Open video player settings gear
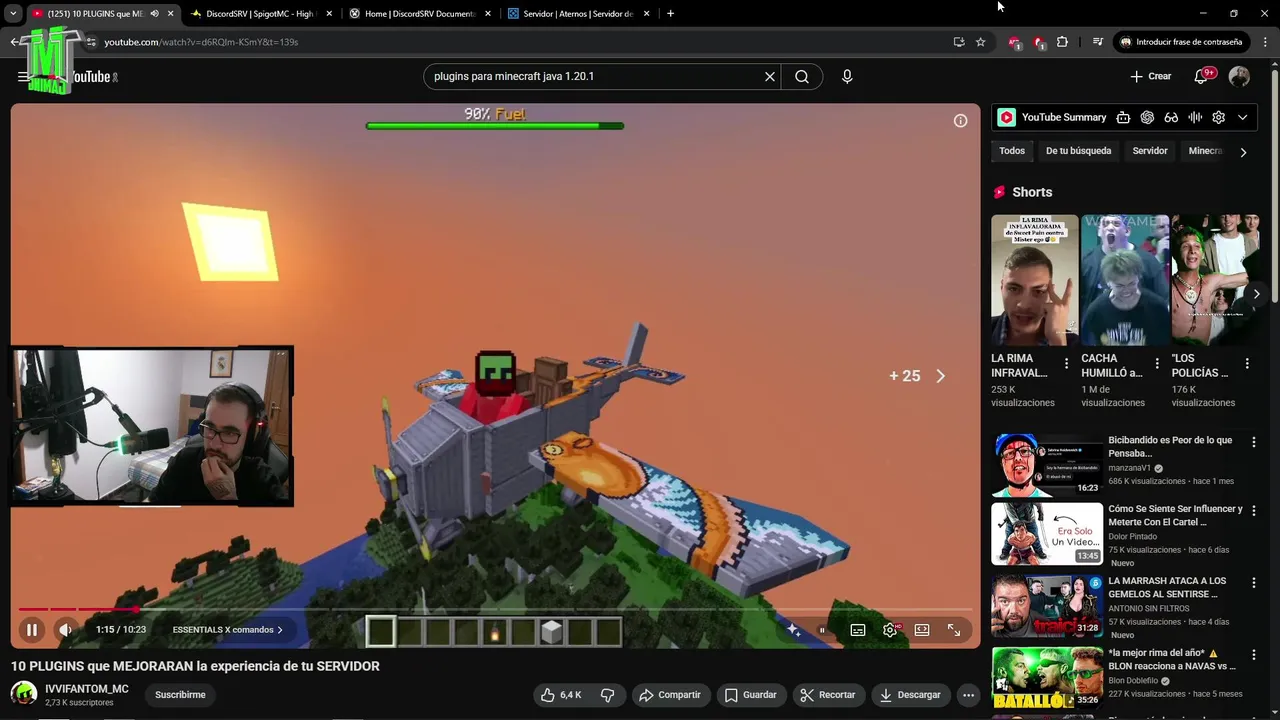 890,630
